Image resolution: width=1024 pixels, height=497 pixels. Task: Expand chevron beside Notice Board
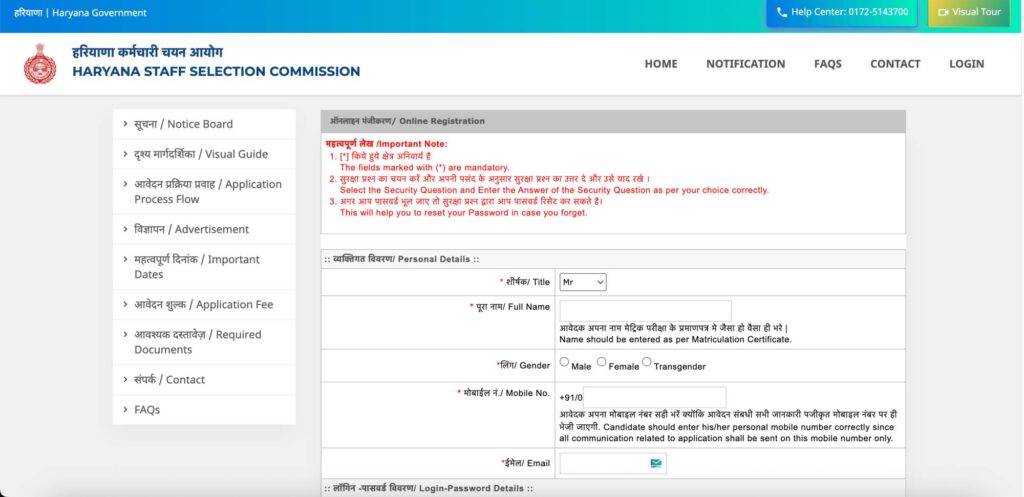(125, 123)
